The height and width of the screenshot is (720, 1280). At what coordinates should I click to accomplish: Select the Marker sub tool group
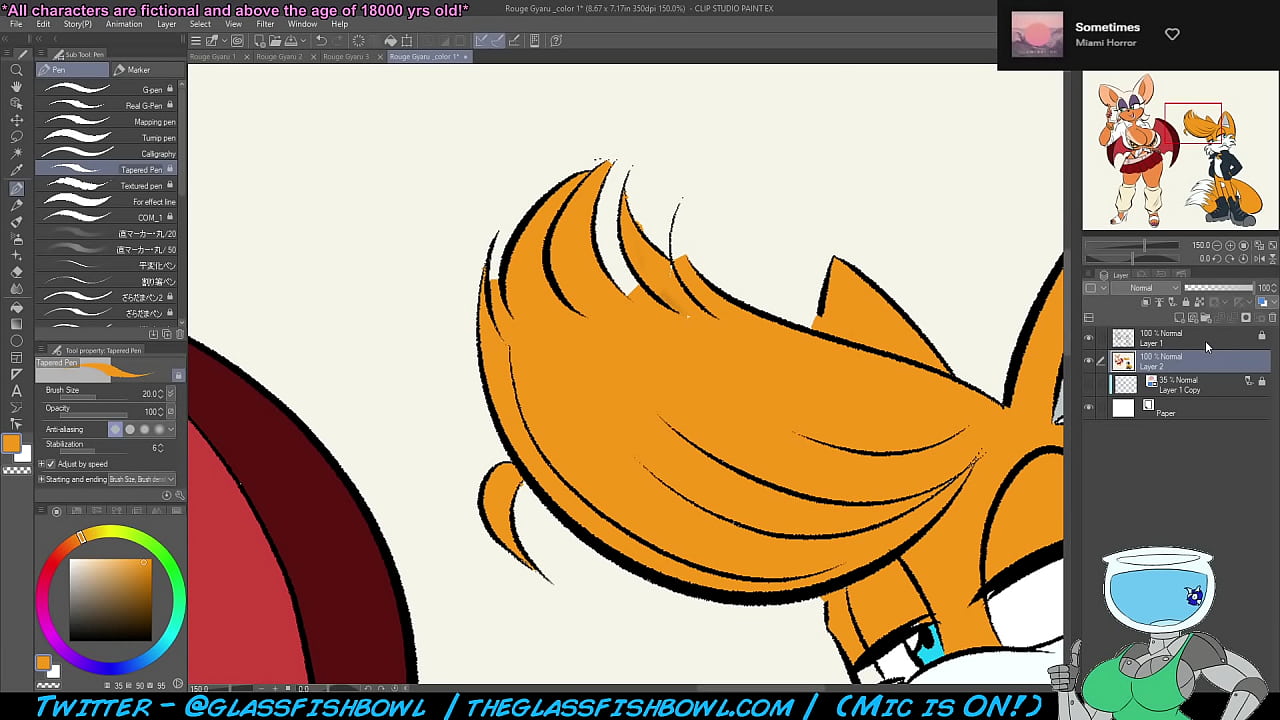click(138, 70)
